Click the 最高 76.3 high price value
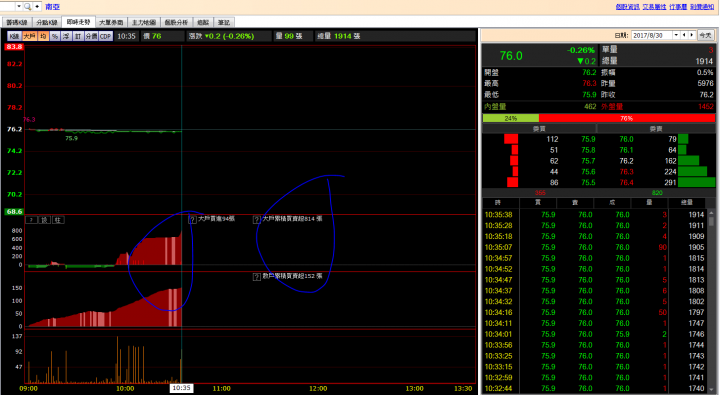The width and height of the screenshot is (720, 395). [589, 83]
